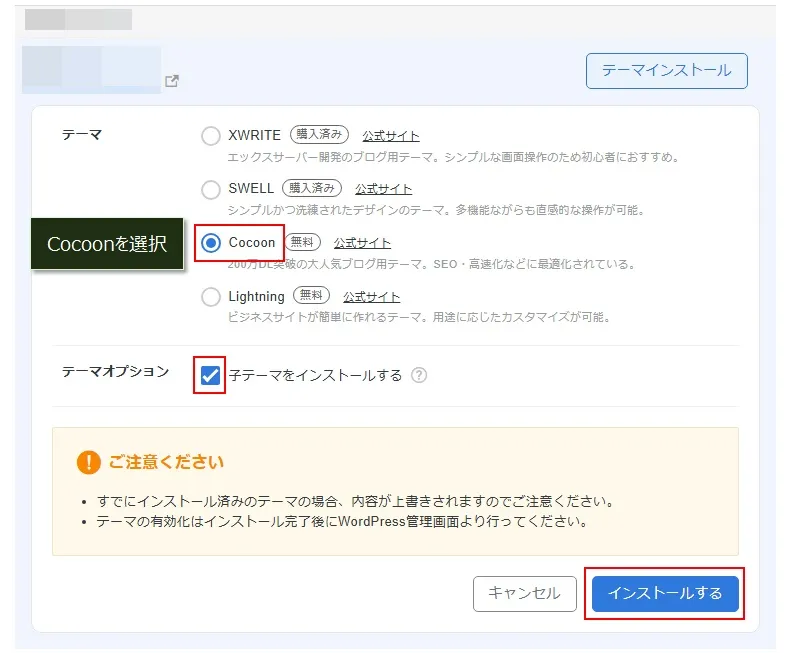Click the dark Cocoonを選択 annotation label
The image size is (789, 653).
pyautogui.click(x=107, y=244)
